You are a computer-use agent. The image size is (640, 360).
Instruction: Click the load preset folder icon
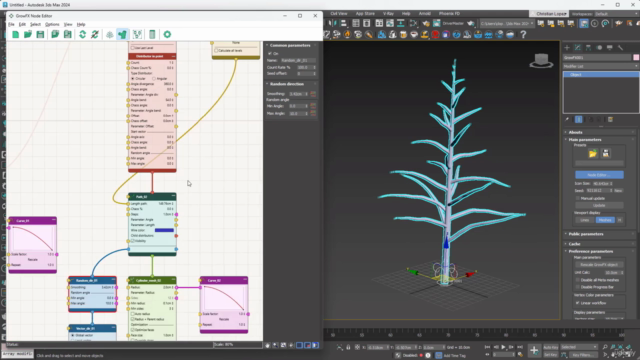tap(593, 153)
